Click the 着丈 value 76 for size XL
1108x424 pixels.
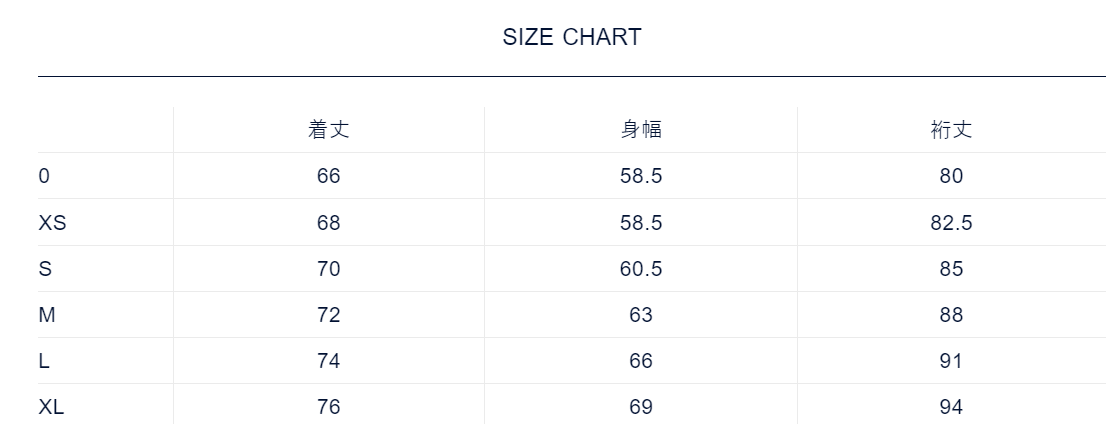328,407
